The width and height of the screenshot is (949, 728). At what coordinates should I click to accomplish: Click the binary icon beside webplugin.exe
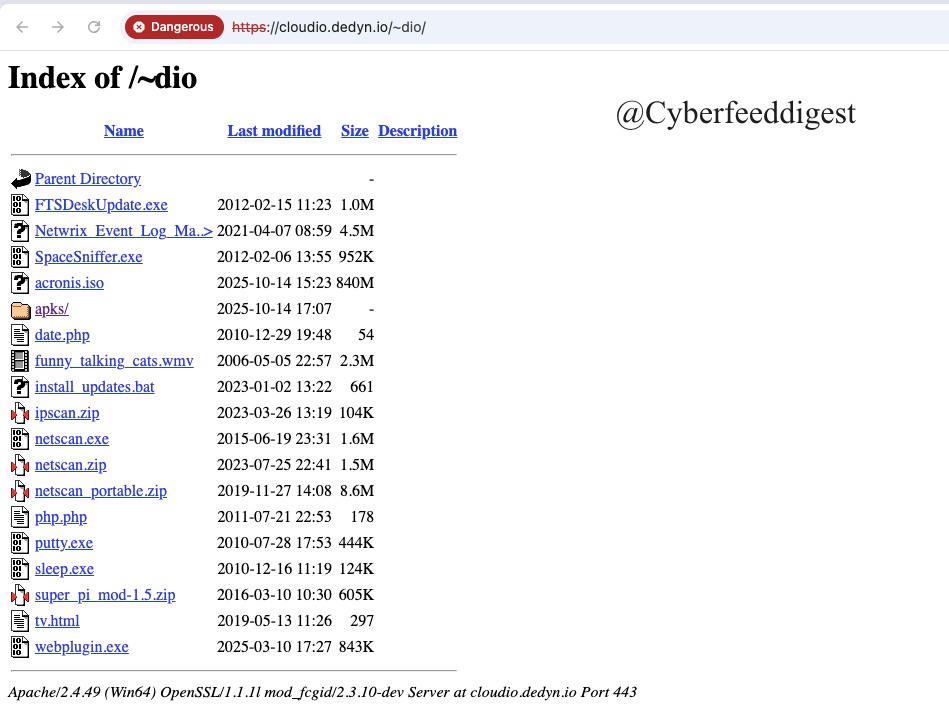tap(20, 647)
